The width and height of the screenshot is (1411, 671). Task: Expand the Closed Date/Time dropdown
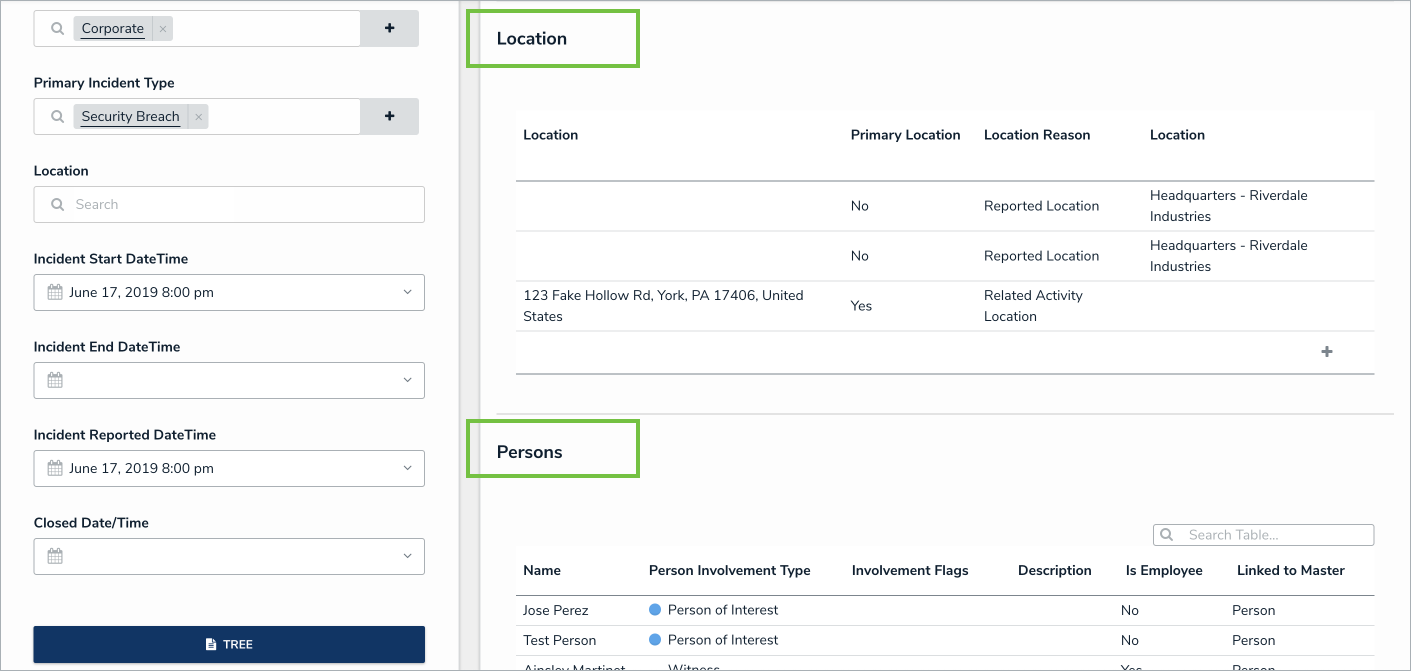(x=407, y=557)
